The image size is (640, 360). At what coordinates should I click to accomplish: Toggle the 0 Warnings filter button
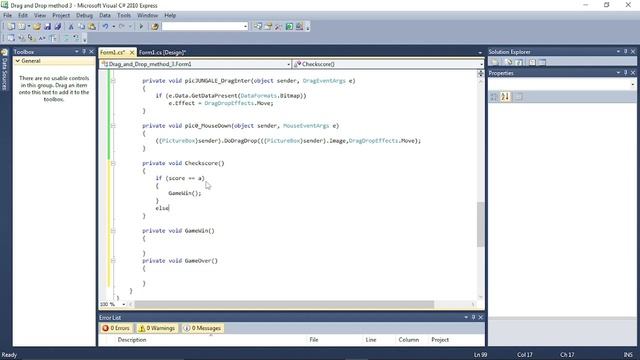click(157, 328)
